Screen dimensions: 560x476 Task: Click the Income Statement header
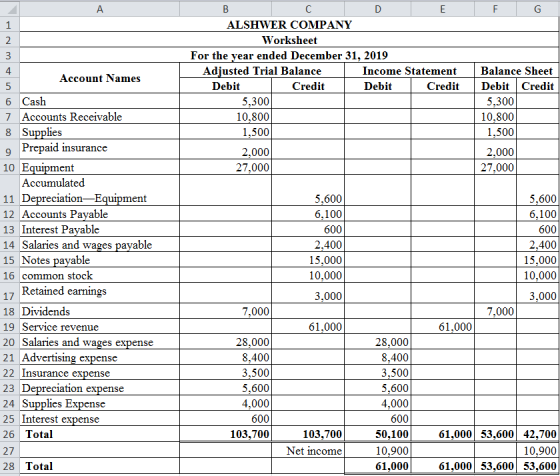click(x=410, y=71)
